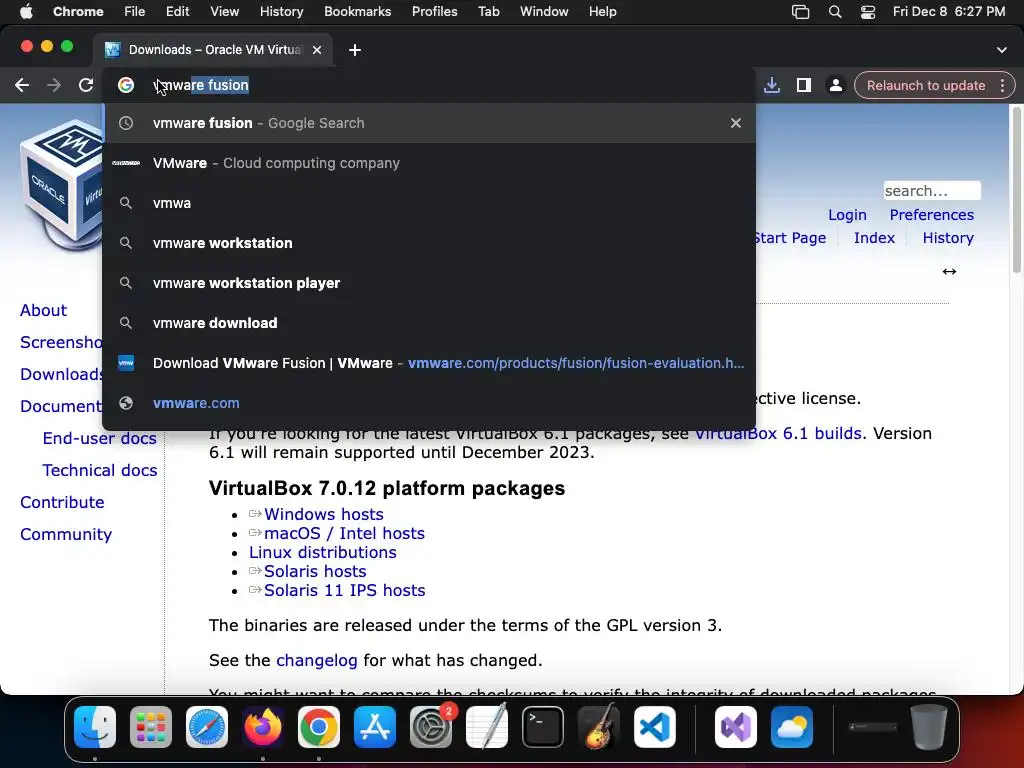Open the Profiles menu

[434, 11]
